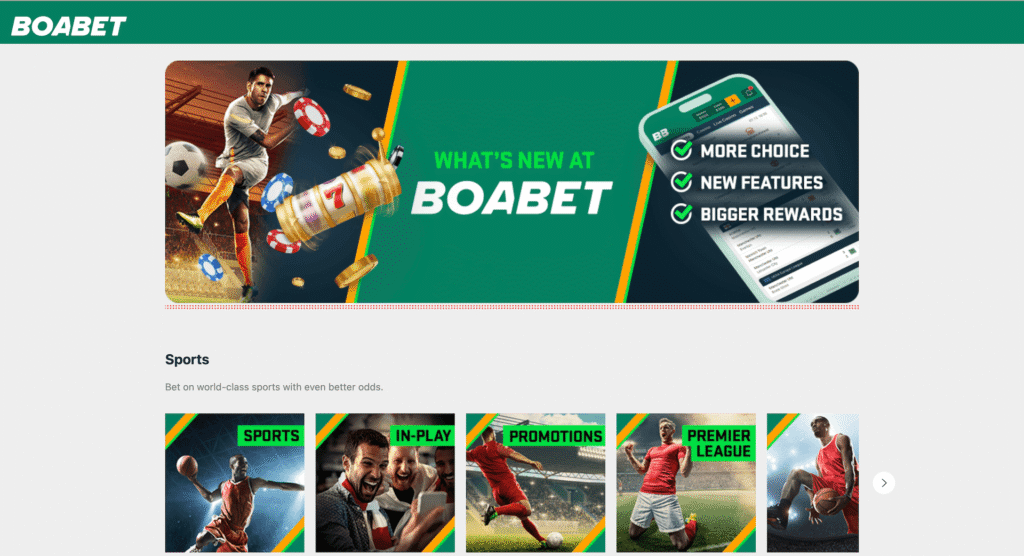Open the partially visible basketball tile

click(x=812, y=483)
